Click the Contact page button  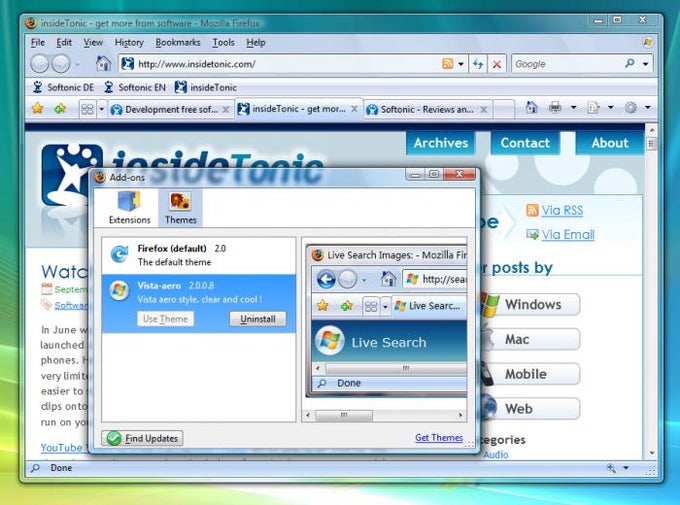pos(525,143)
